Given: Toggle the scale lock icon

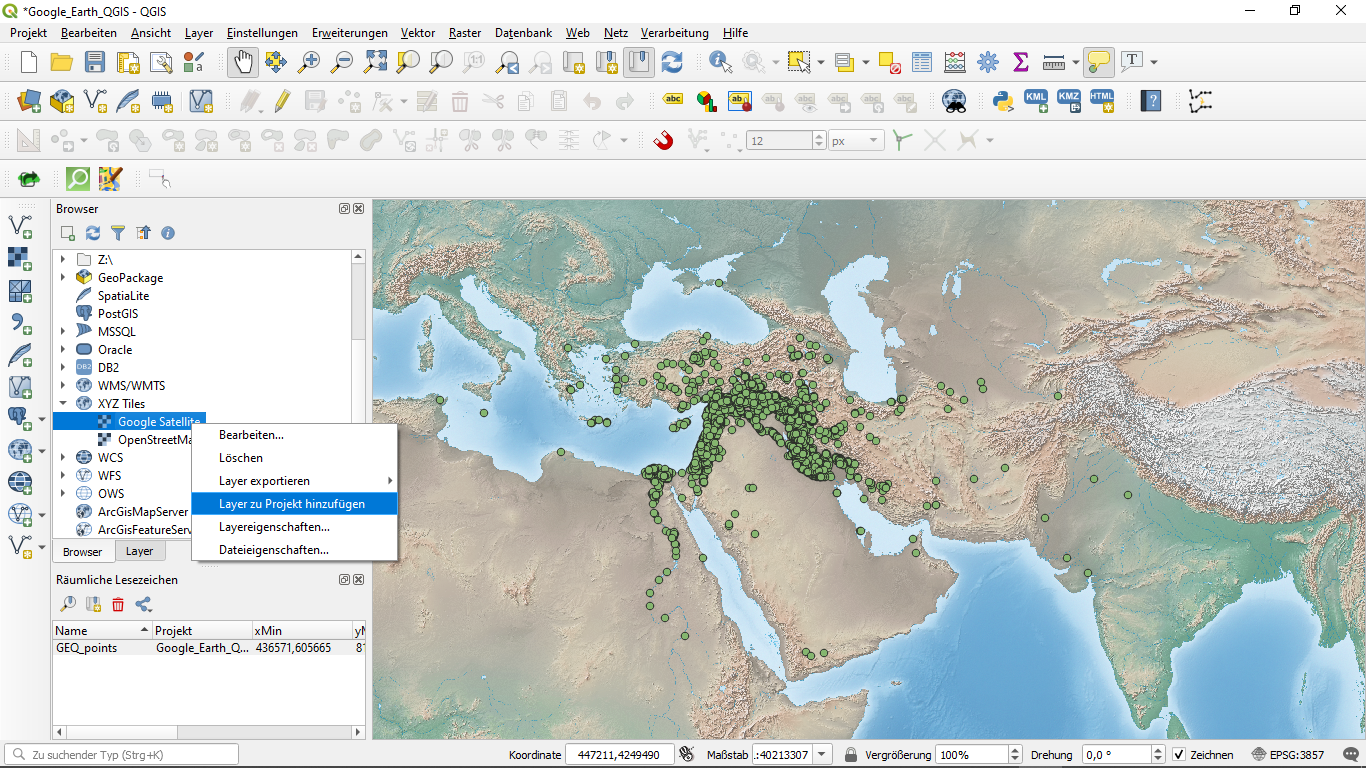Looking at the screenshot, I should pyautogui.click(x=850, y=755).
